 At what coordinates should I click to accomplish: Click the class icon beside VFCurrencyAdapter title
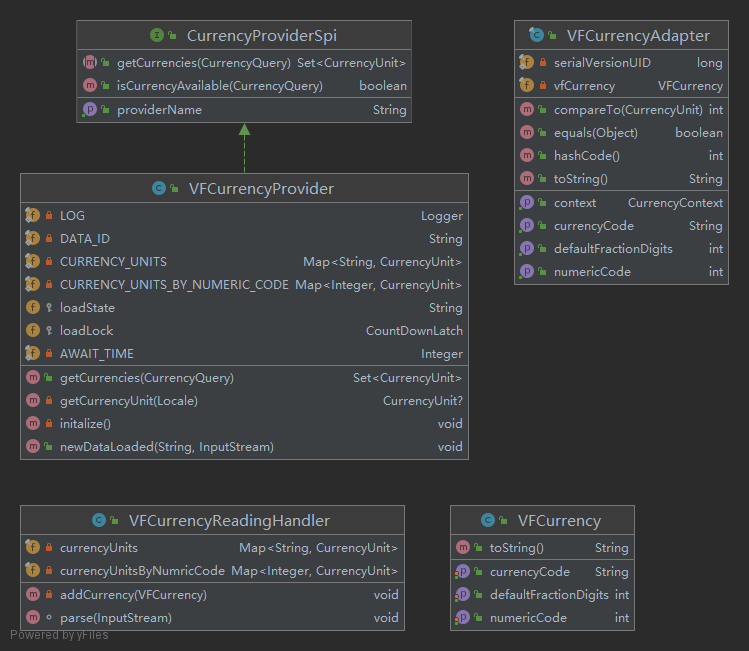pyautogui.click(x=536, y=34)
